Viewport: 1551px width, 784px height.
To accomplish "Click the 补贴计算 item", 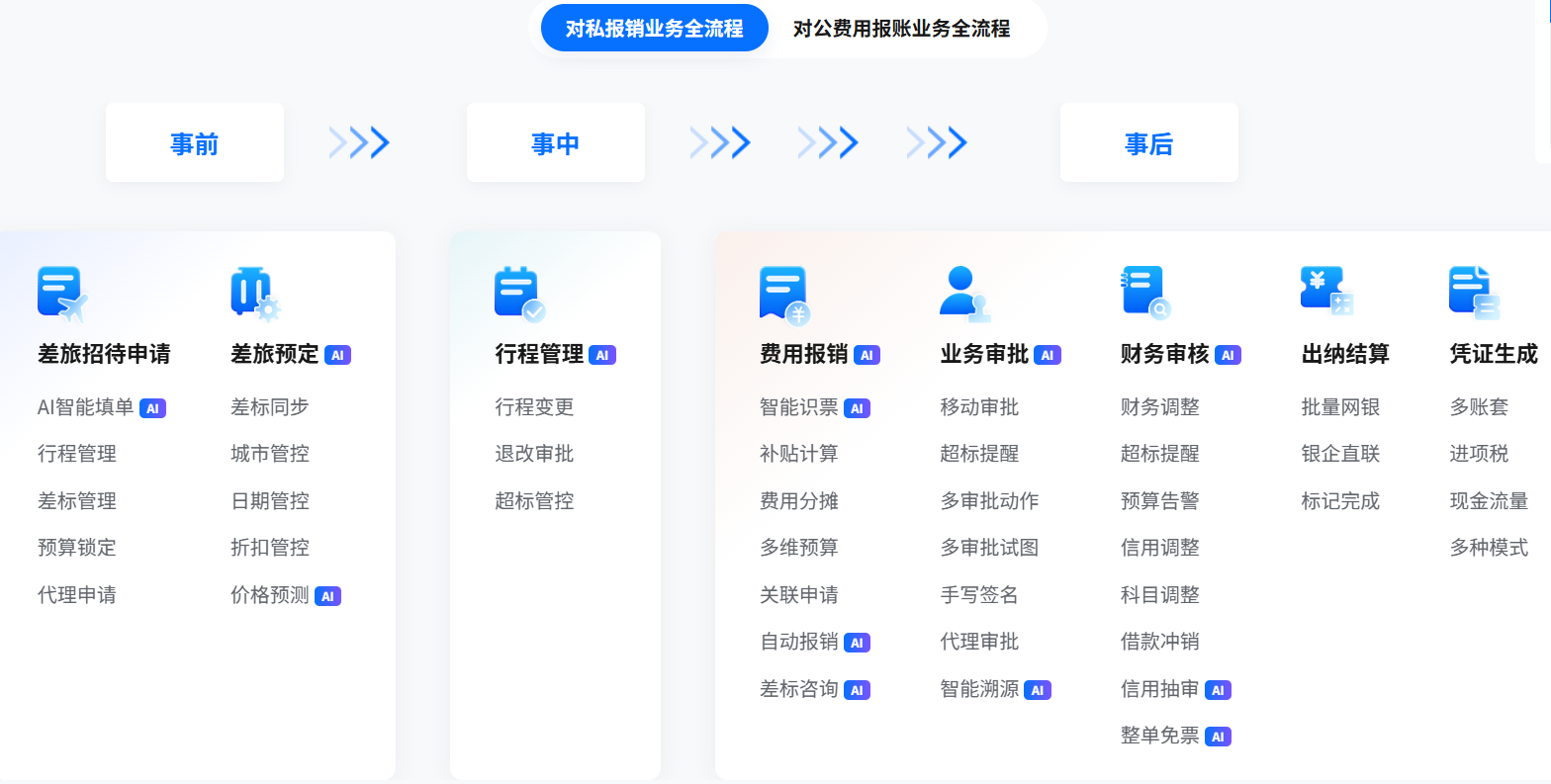I will (x=799, y=454).
